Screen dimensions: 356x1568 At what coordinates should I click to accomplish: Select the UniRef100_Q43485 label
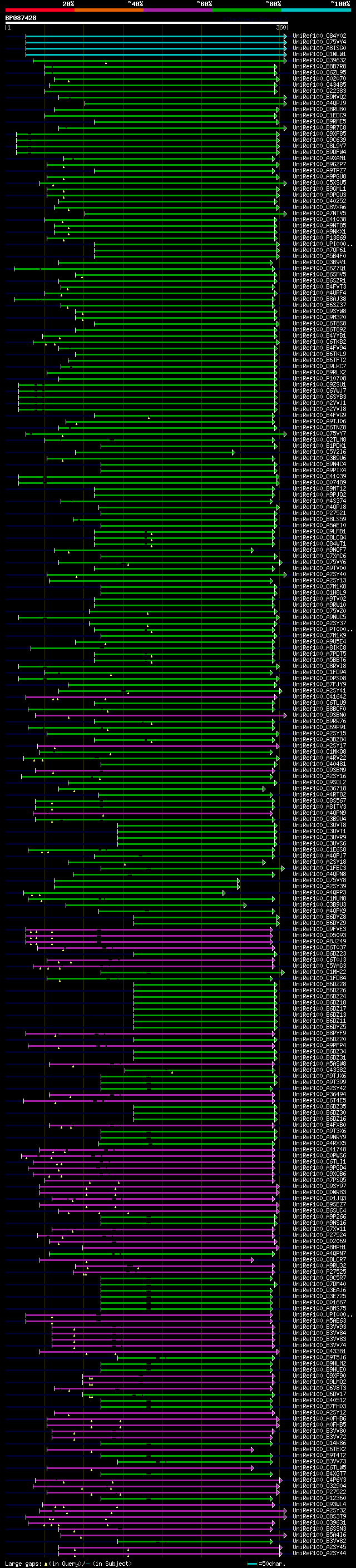pyautogui.click(x=319, y=85)
